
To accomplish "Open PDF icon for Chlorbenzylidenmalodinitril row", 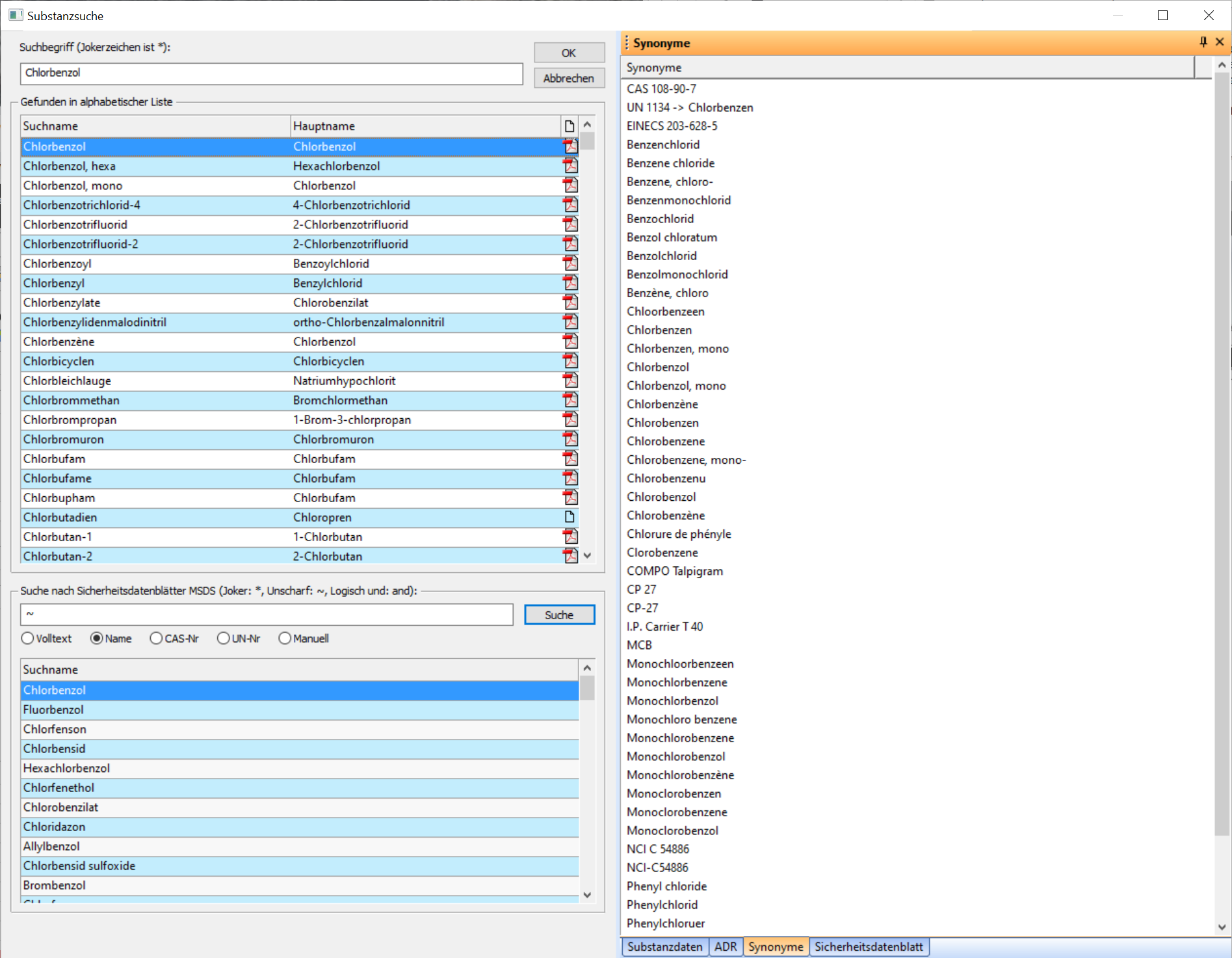I will [570, 322].
